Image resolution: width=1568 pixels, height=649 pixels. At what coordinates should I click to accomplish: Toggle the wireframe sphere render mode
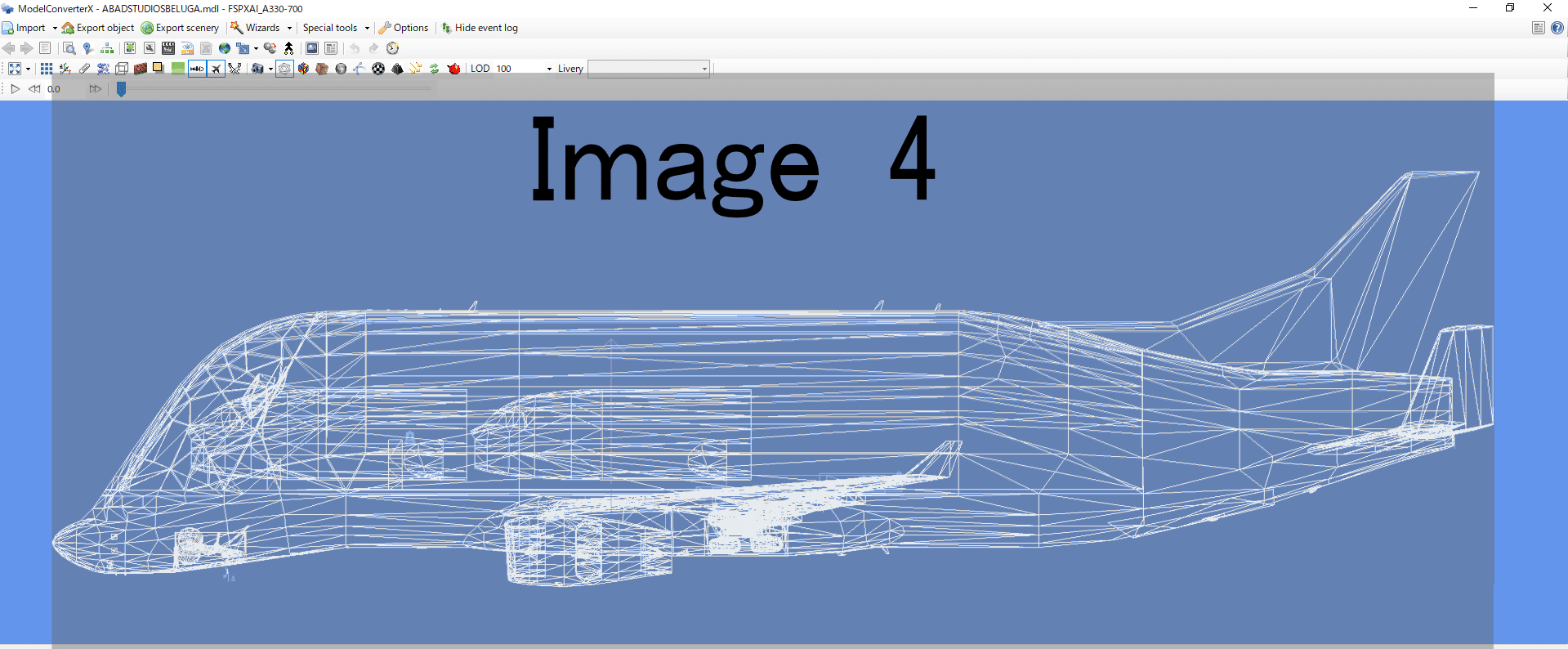284,69
